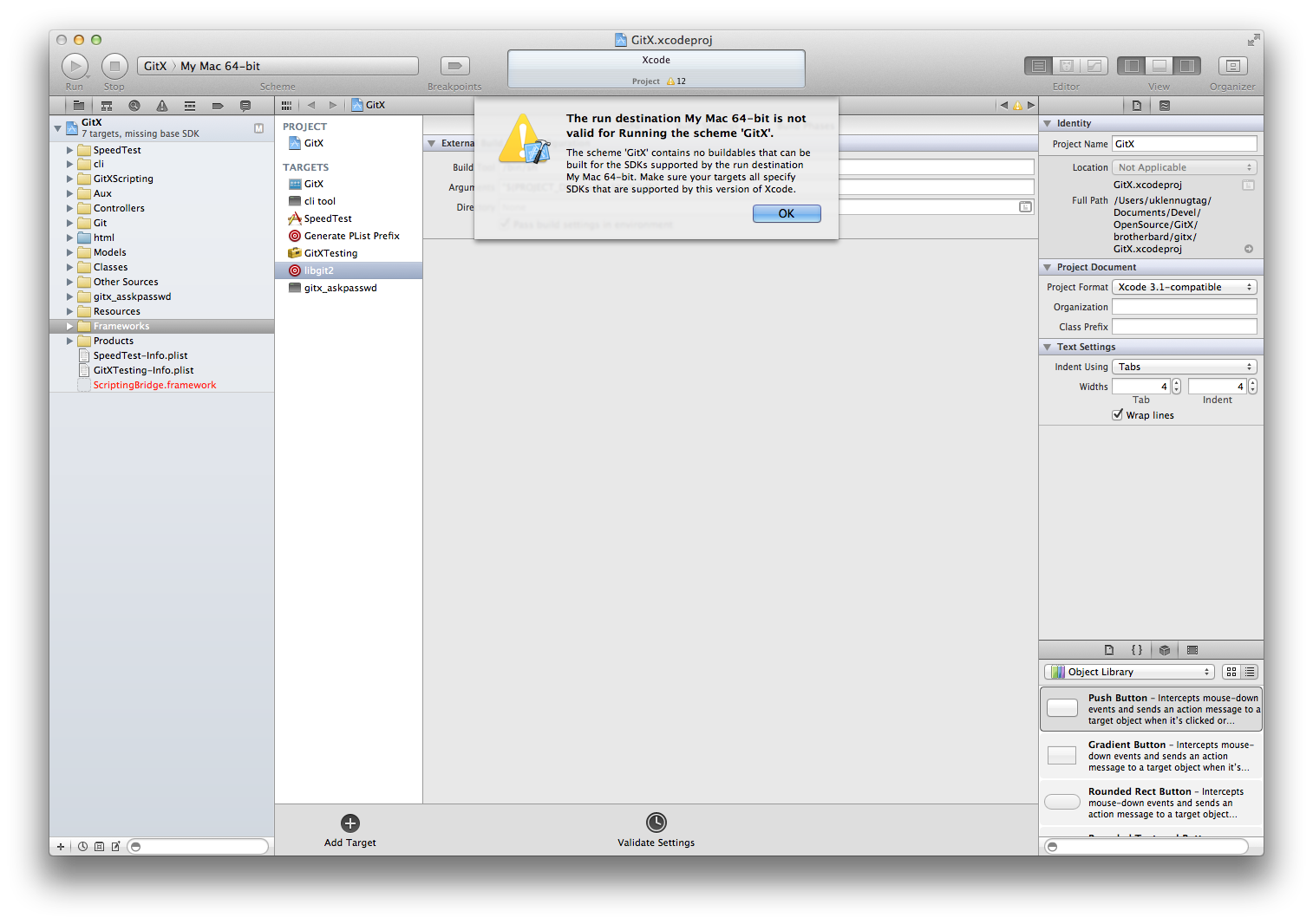Go forward in editor history
1313x924 pixels.
click(x=333, y=106)
